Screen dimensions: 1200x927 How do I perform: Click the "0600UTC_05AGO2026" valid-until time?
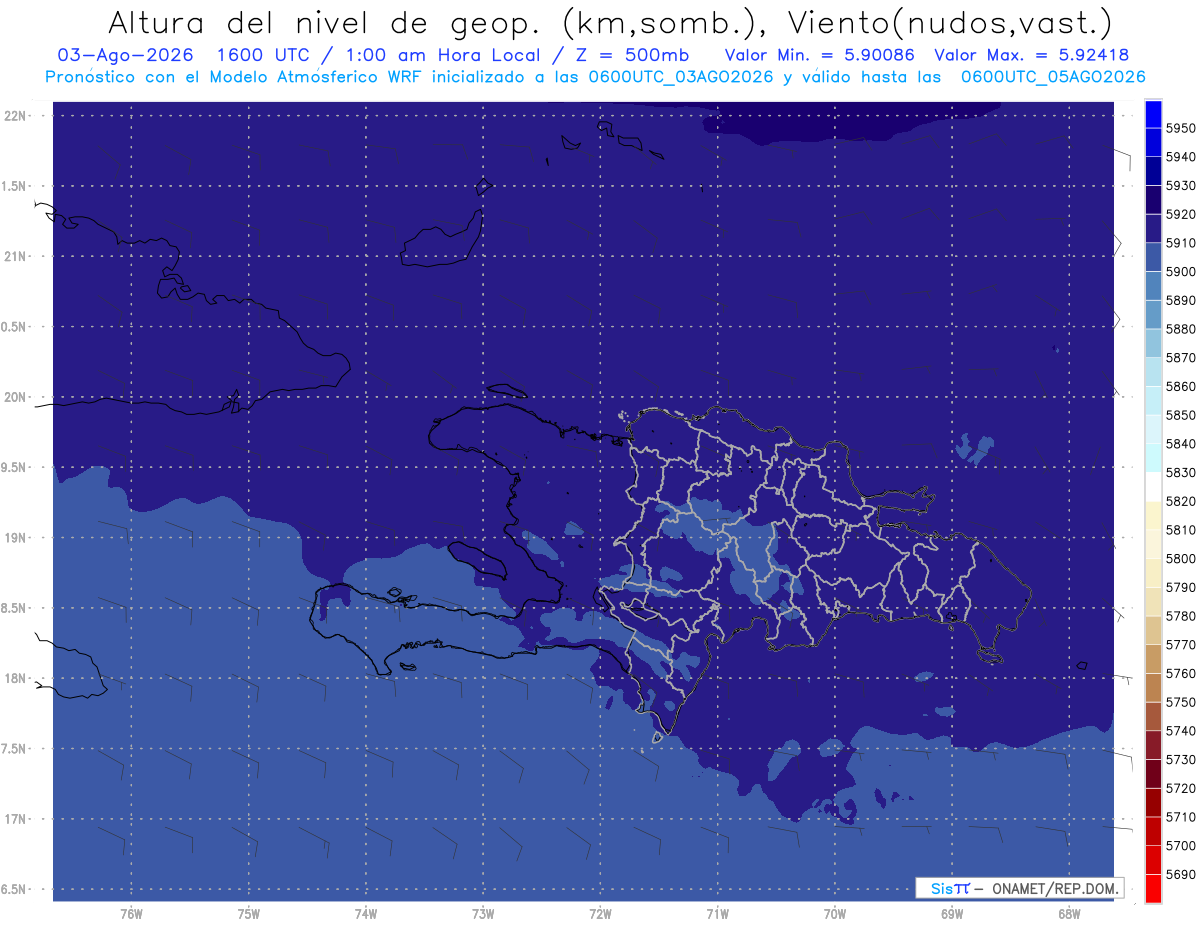(x=1053, y=77)
